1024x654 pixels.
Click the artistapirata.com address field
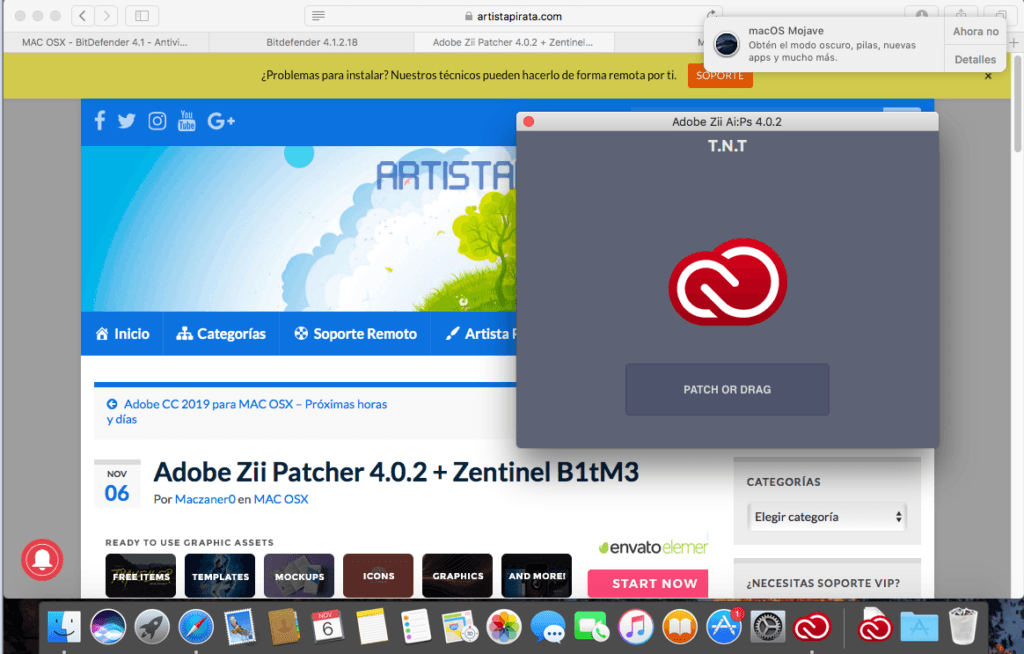[x=513, y=16]
